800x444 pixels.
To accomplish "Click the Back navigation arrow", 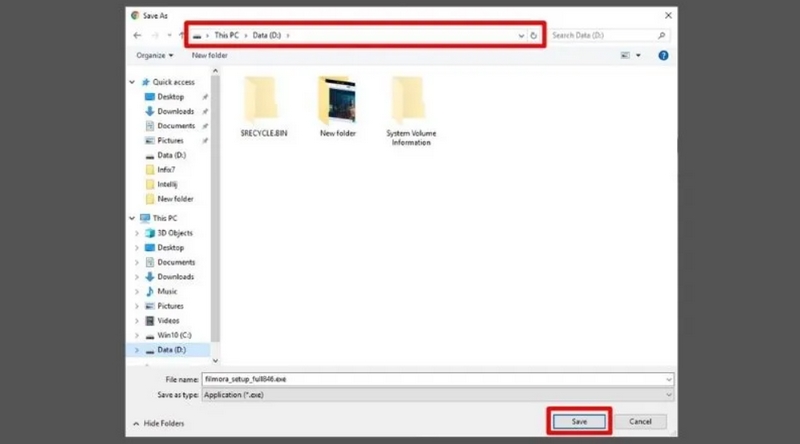I will click(x=137, y=35).
